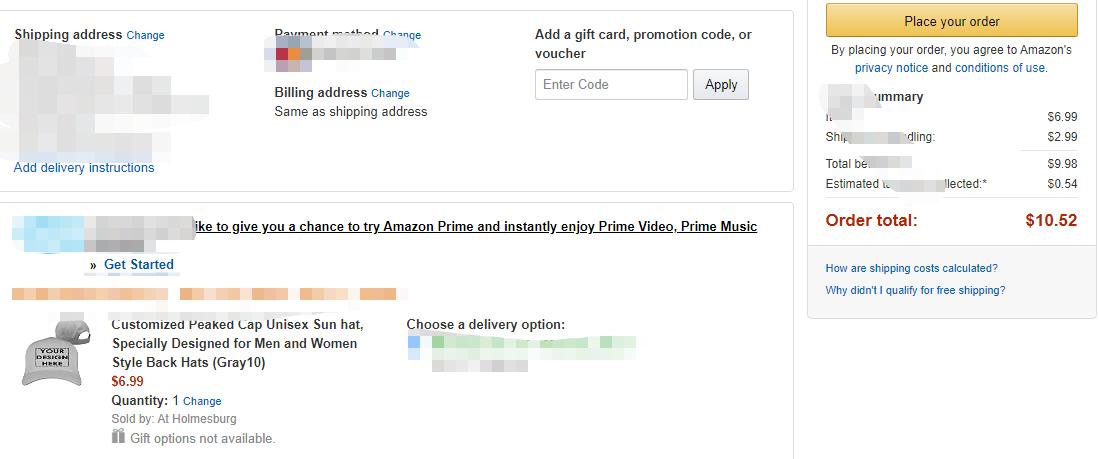Click the gift box icon under the product
Viewport: 1099px width, 459px height.
pyautogui.click(x=118, y=437)
